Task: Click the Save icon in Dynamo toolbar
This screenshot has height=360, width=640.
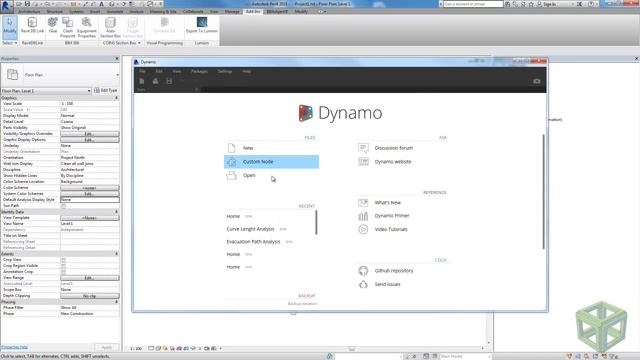Action: 169,81
